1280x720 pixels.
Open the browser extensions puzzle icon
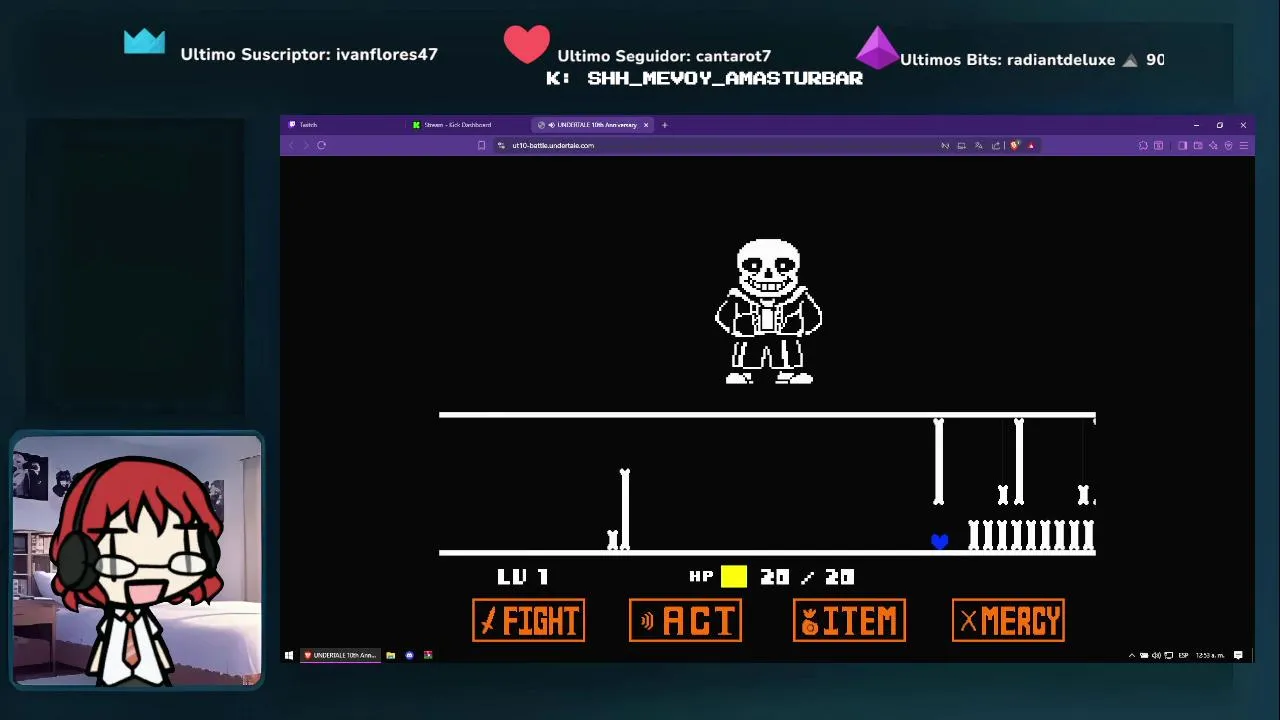pos(1143,145)
